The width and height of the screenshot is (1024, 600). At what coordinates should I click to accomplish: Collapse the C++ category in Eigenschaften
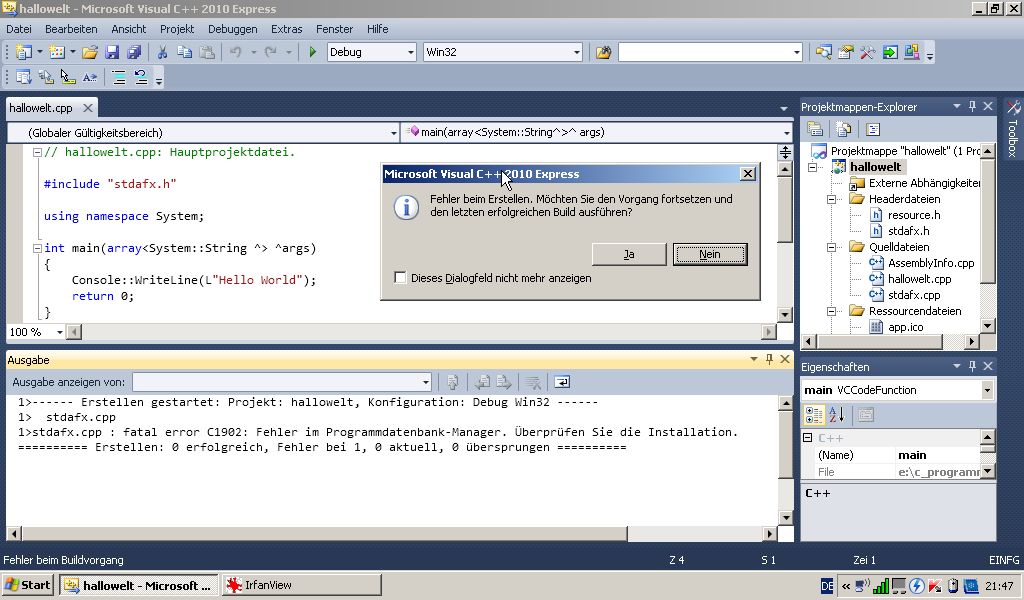[x=808, y=438]
